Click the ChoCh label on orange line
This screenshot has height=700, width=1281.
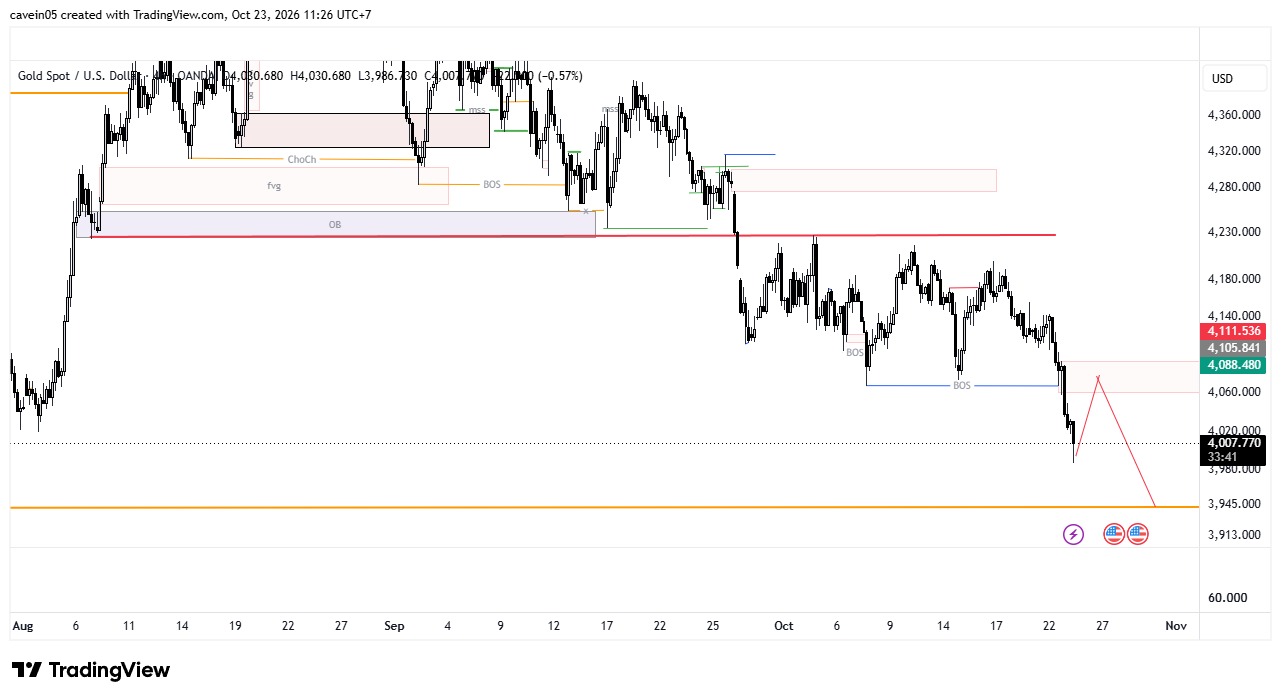click(301, 159)
